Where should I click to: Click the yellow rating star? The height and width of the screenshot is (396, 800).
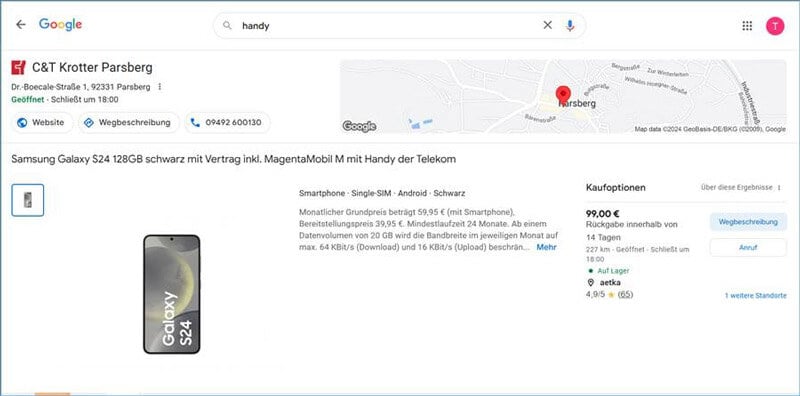(x=611, y=294)
